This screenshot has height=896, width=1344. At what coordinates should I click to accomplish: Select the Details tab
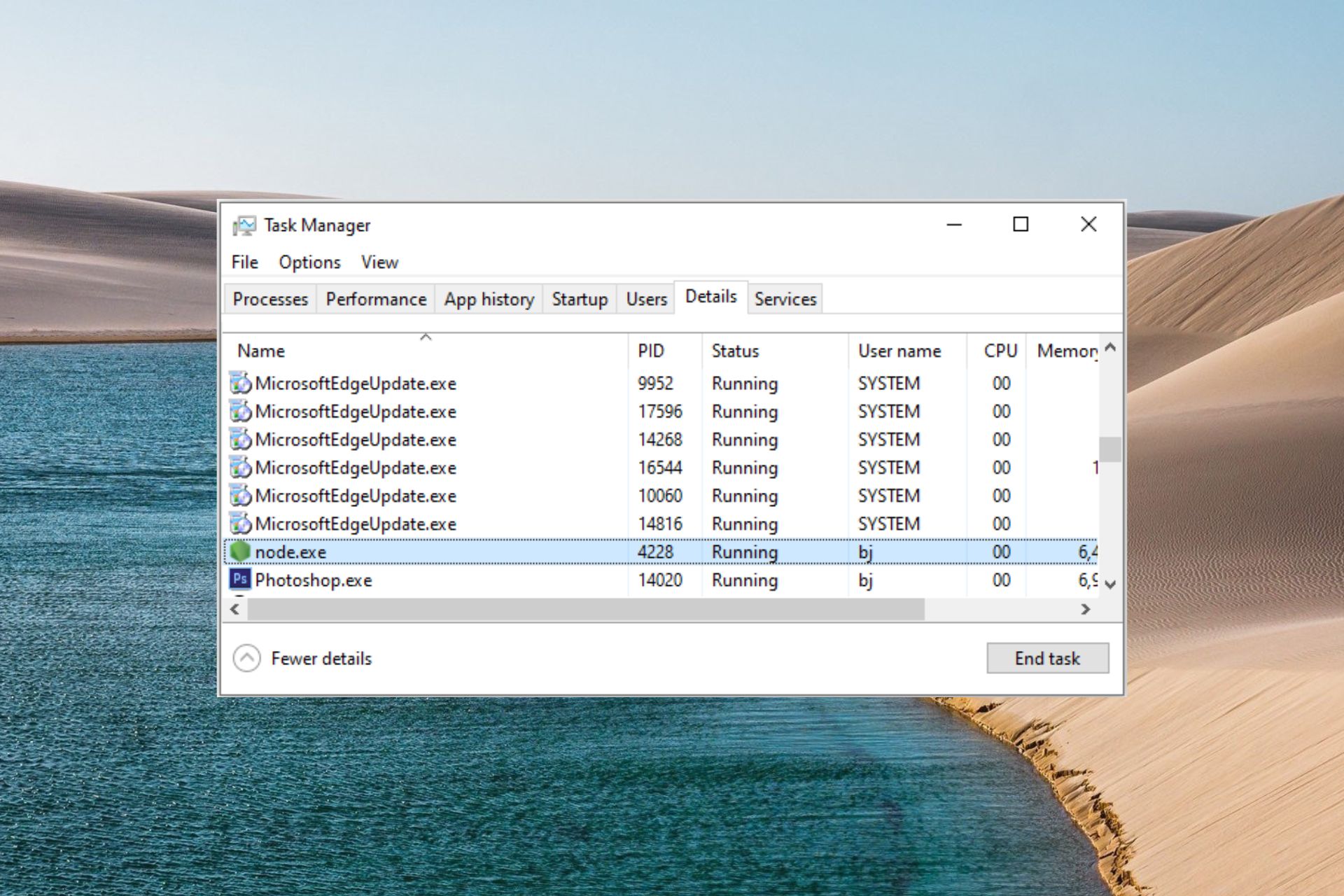[x=710, y=297]
